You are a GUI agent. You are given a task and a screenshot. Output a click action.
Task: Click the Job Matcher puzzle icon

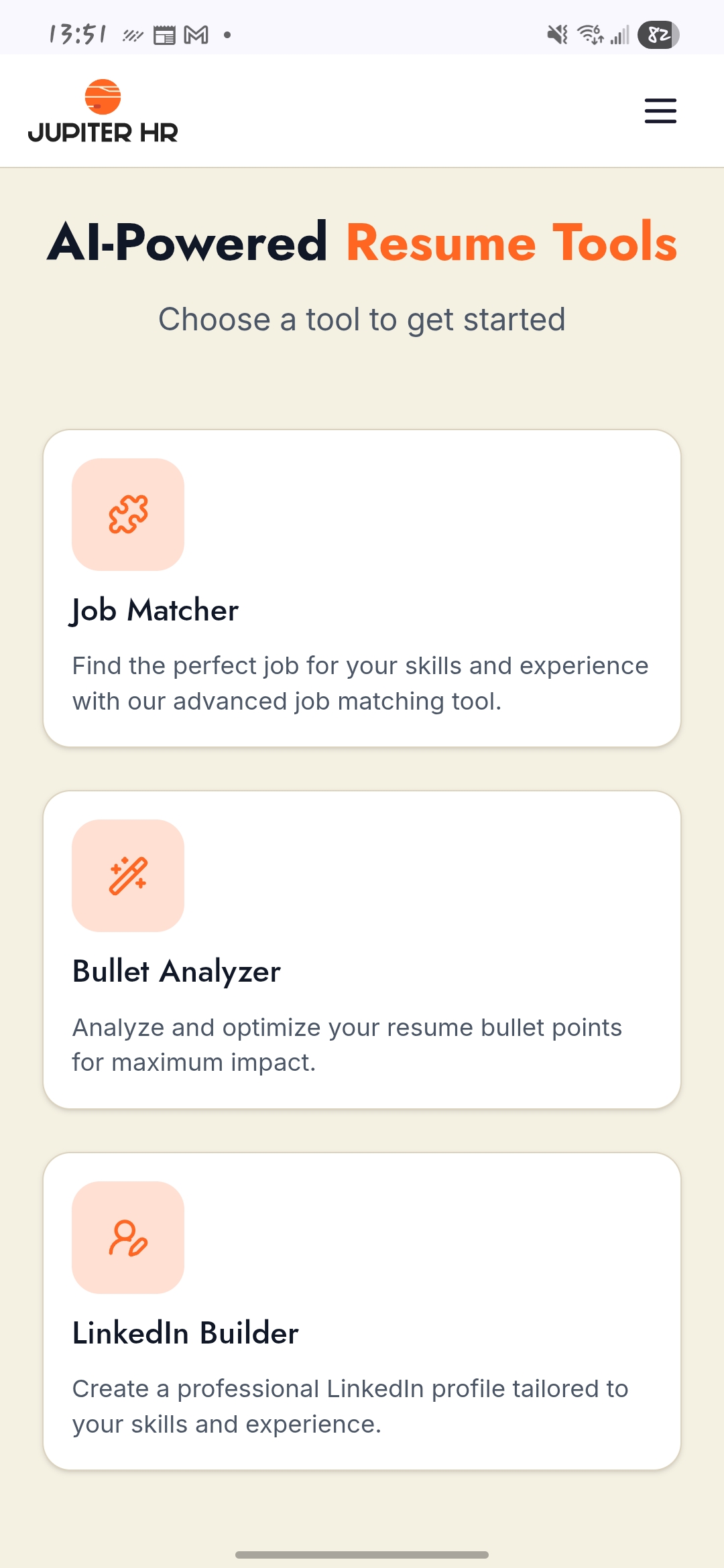(128, 515)
